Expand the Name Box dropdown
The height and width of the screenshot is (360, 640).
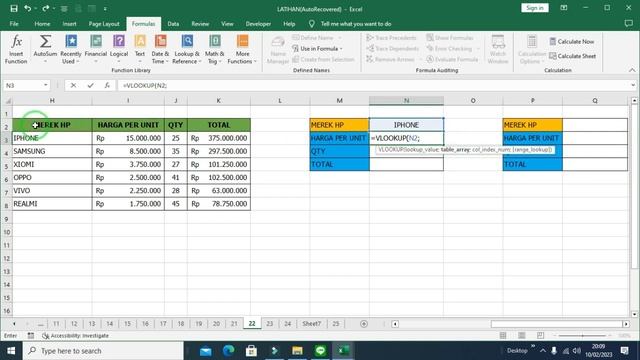pos(46,85)
